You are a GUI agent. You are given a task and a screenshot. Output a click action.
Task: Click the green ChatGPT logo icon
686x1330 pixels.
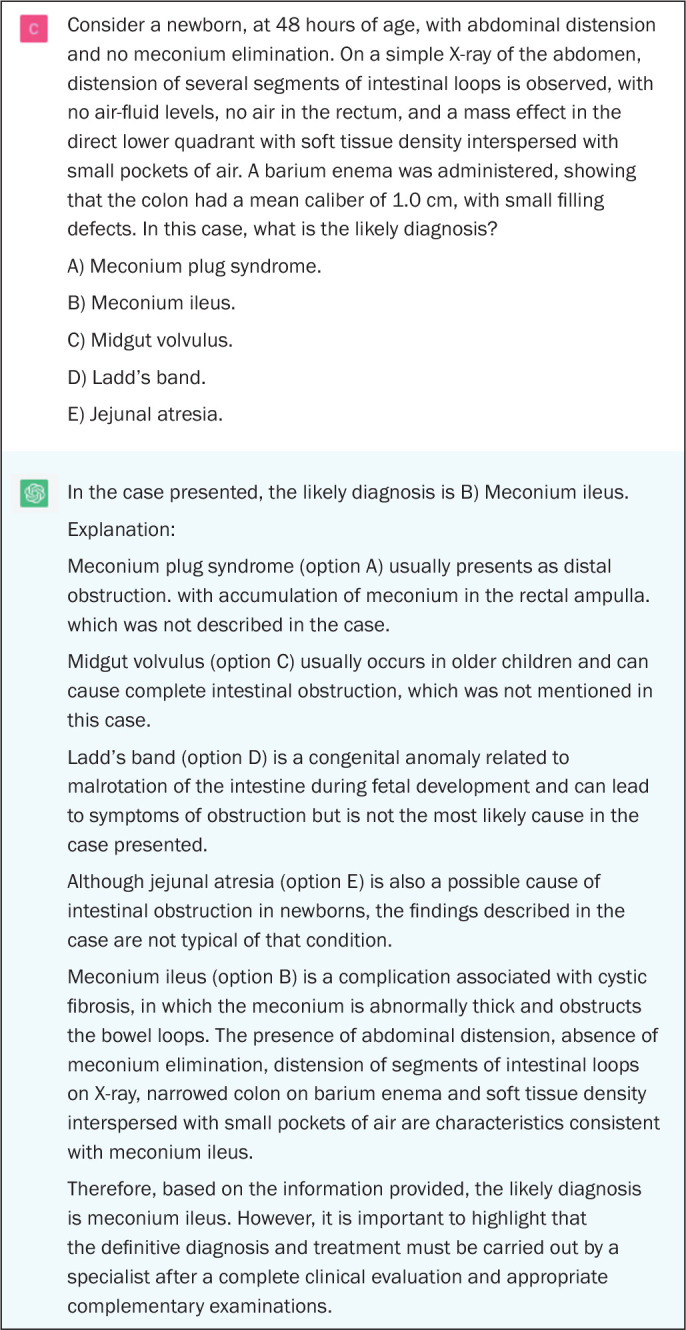pyautogui.click(x=34, y=493)
